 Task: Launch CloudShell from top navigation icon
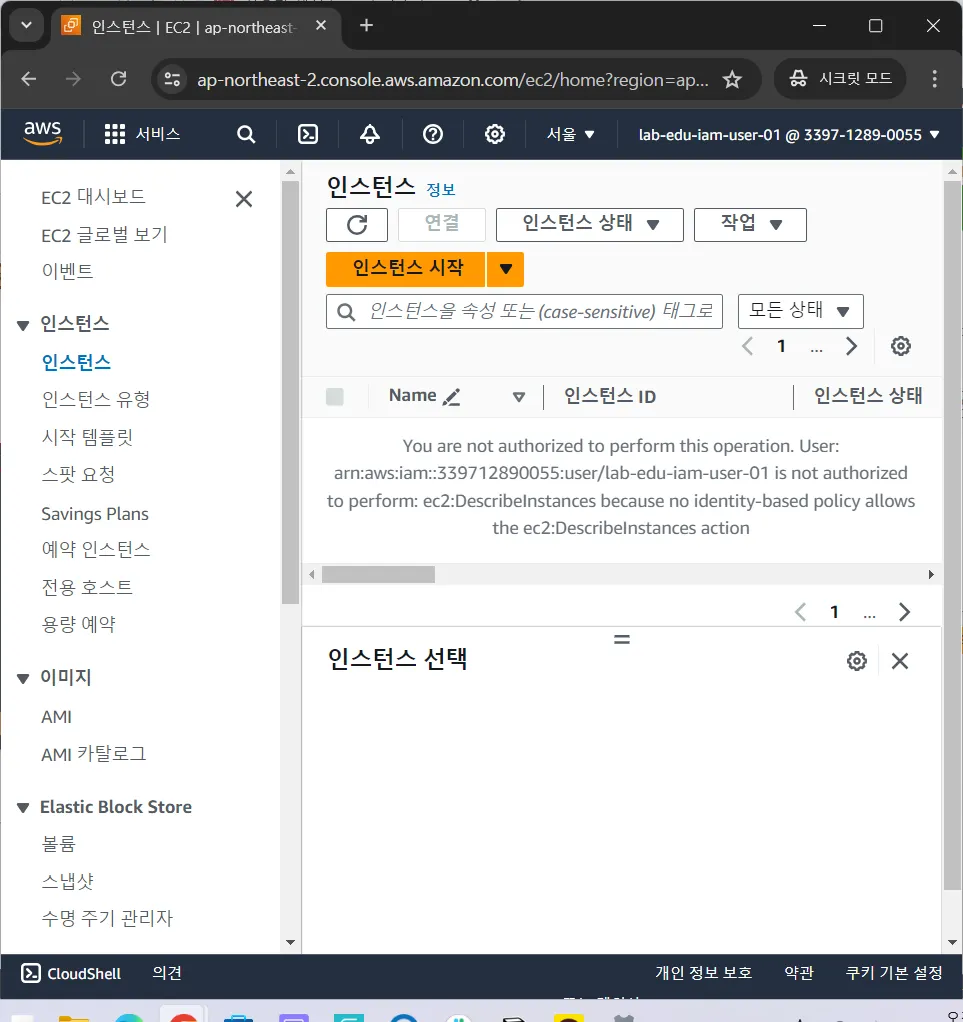tap(308, 134)
